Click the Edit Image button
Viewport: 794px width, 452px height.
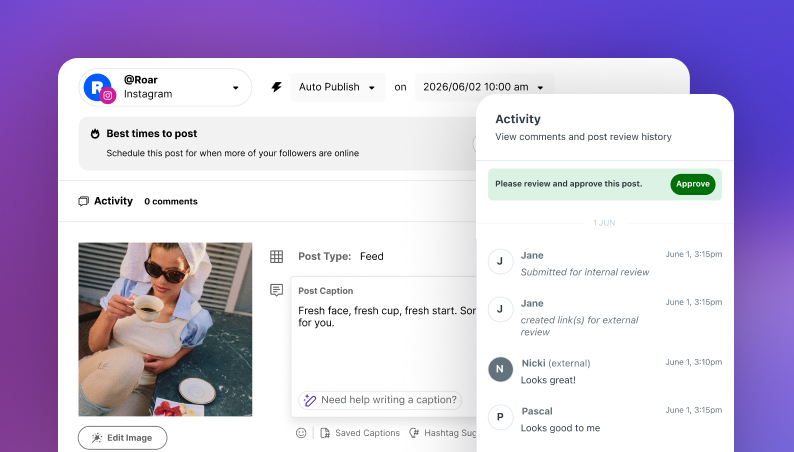pos(123,438)
